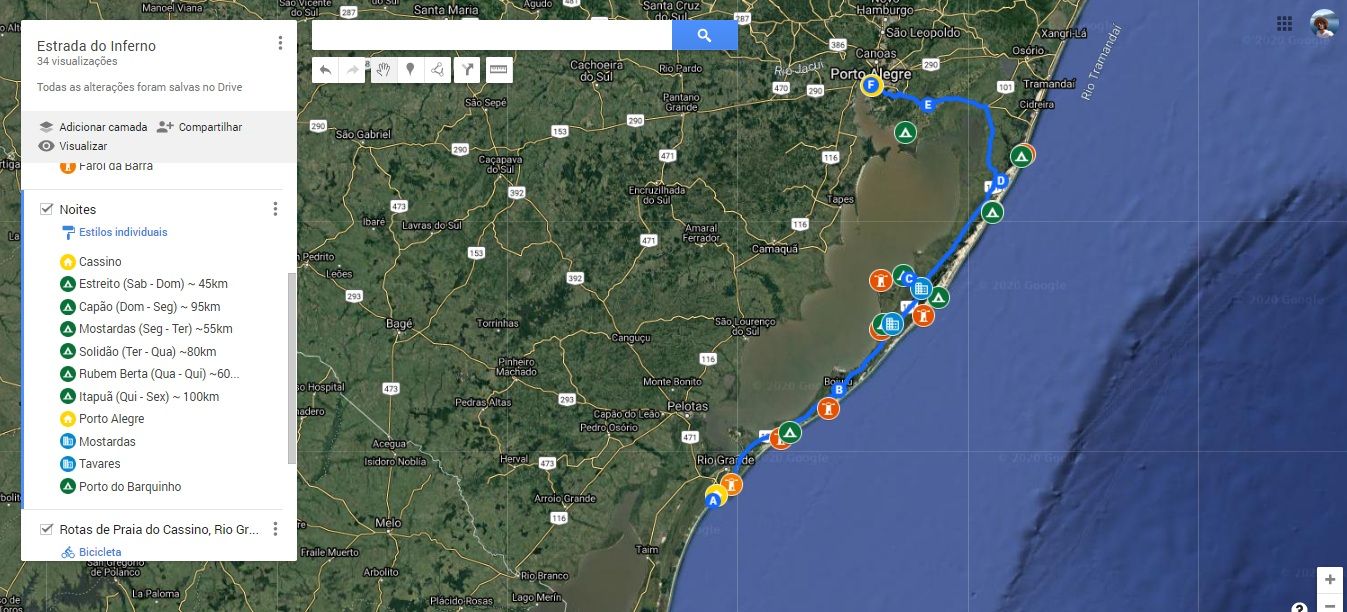Viewport: 1347px width, 612px height.
Task: Open the Add directions tool
Action: (466, 69)
